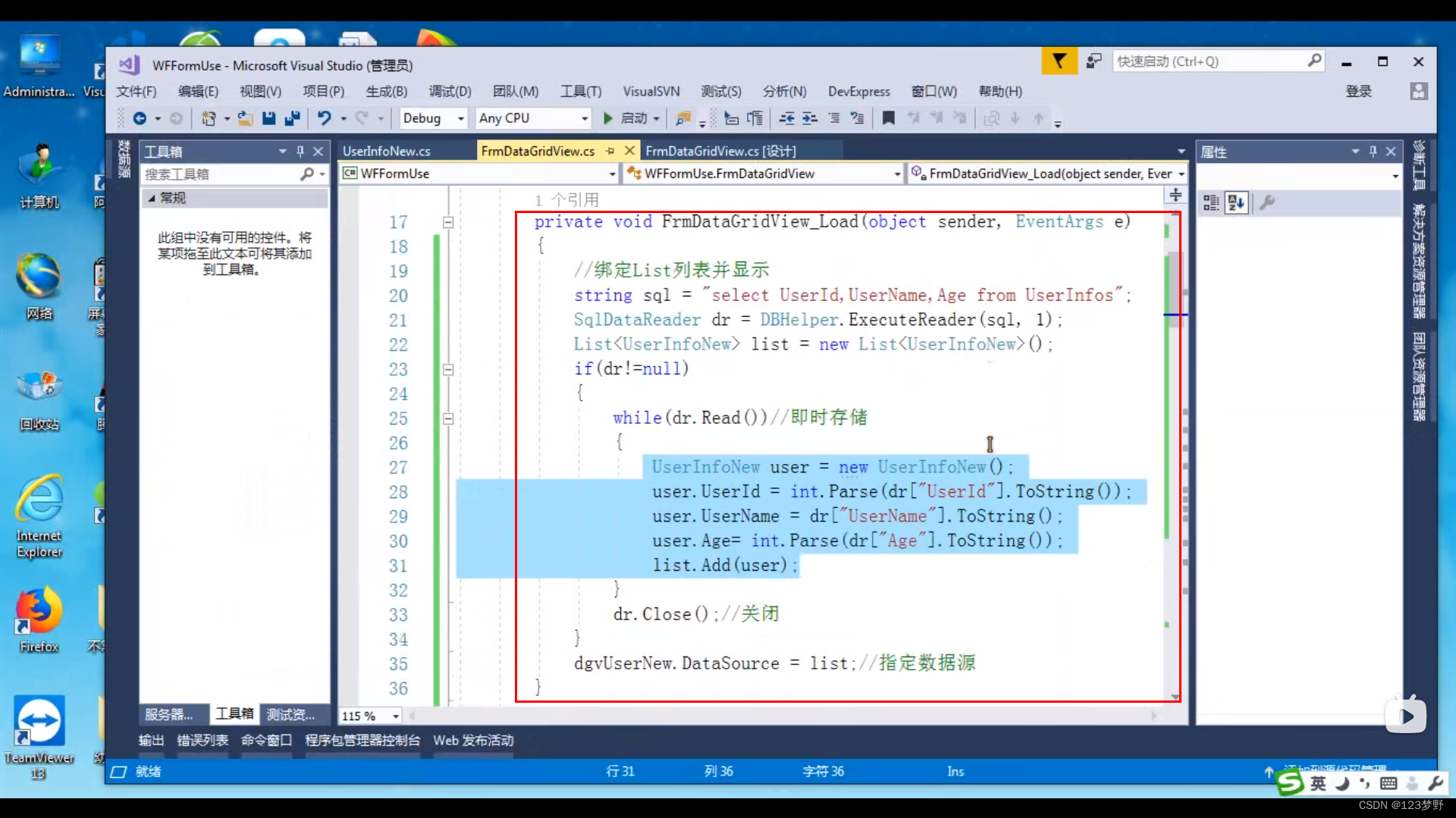
Task: Switch Properties panel to categorized view
Action: pyautogui.click(x=1211, y=202)
